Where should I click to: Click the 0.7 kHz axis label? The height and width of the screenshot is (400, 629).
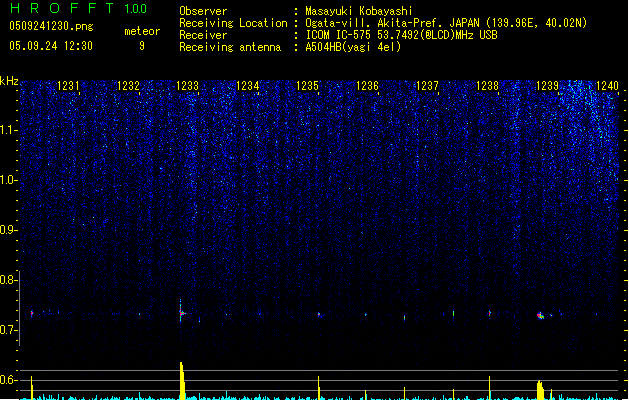click(x=9, y=330)
